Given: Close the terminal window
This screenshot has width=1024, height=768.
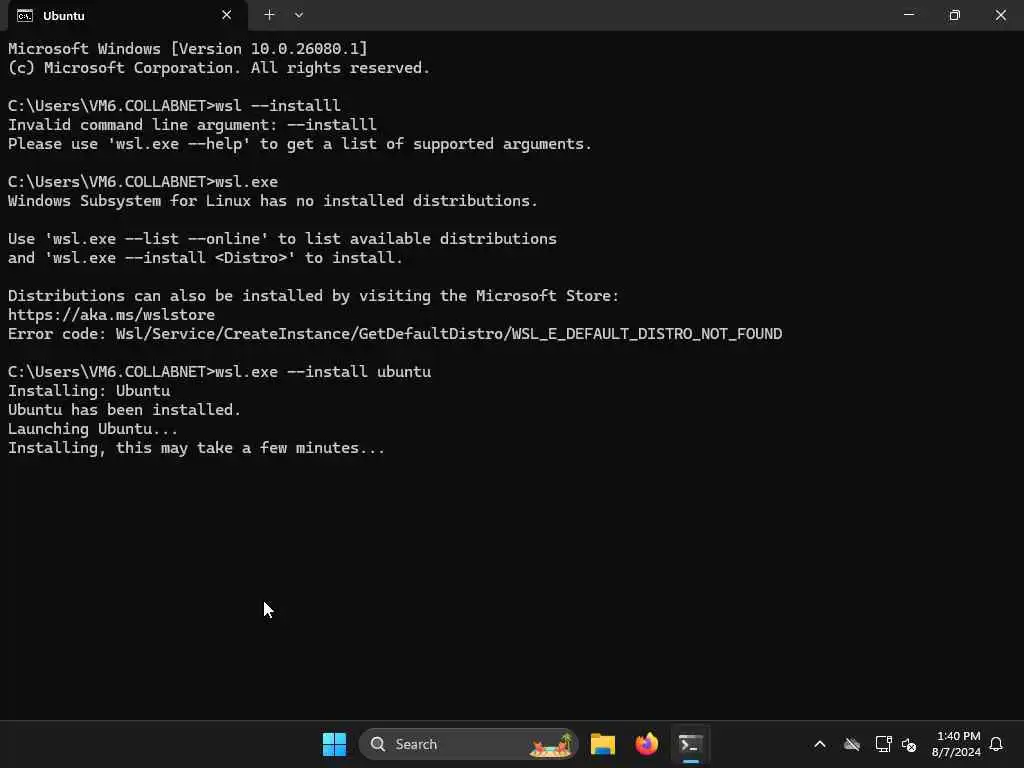Looking at the screenshot, I should (x=1000, y=14).
